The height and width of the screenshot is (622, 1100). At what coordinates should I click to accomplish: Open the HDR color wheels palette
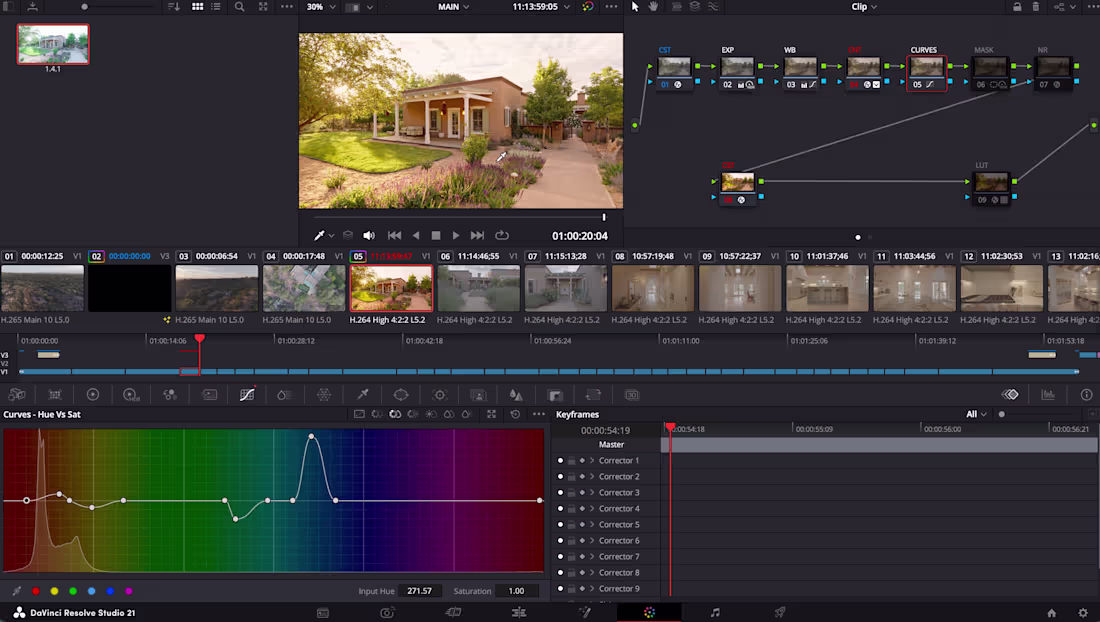pyautogui.click(x=131, y=395)
